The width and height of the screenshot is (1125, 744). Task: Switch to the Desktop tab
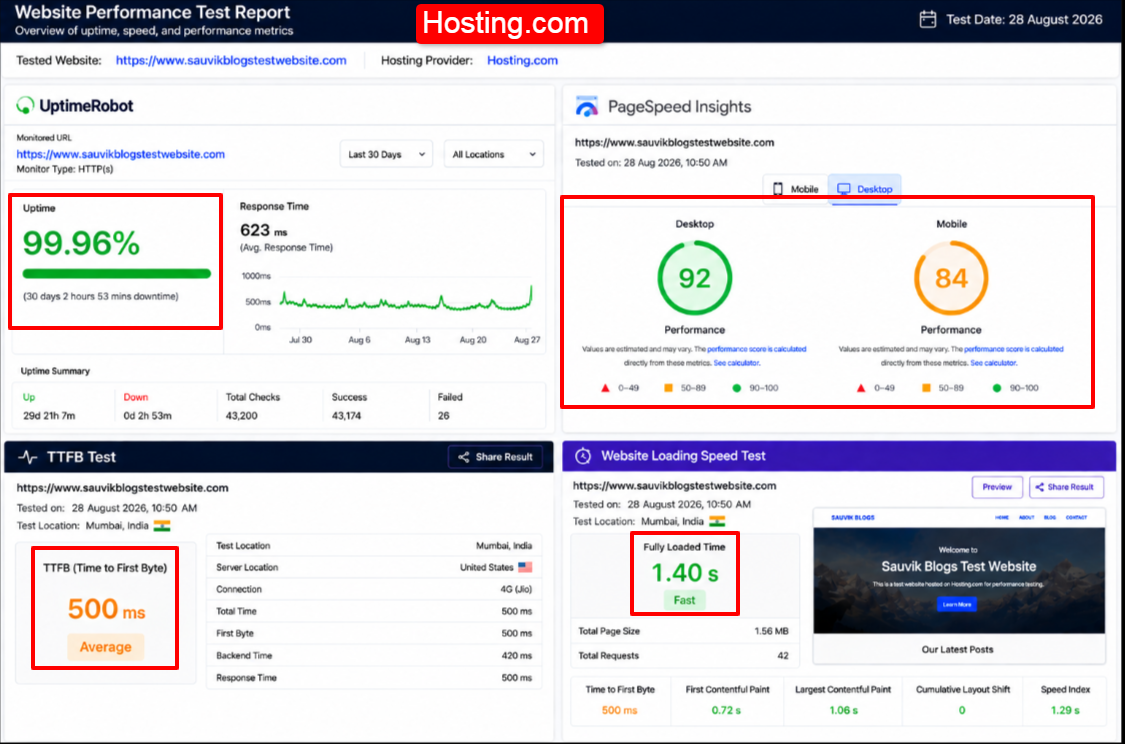pyautogui.click(x=865, y=189)
